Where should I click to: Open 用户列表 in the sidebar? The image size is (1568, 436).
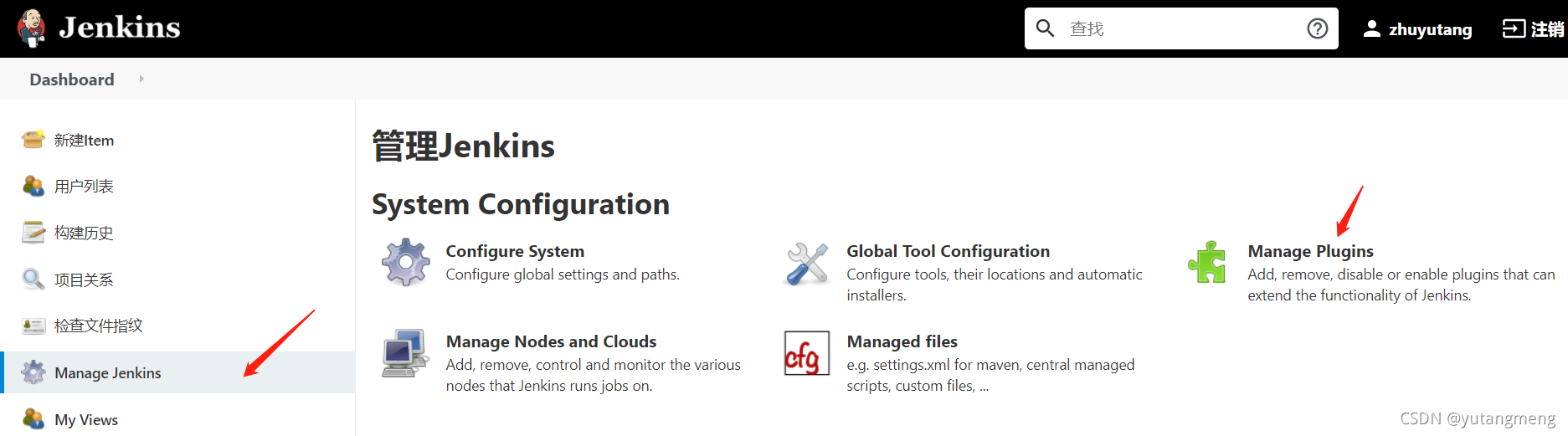pyautogui.click(x=84, y=187)
